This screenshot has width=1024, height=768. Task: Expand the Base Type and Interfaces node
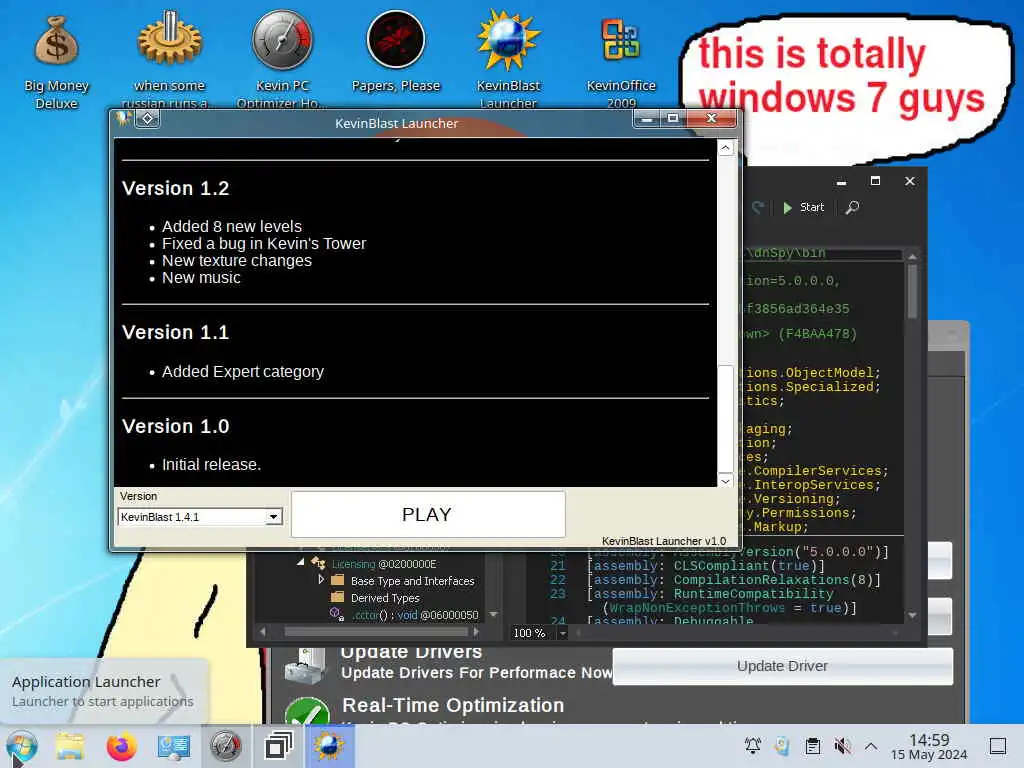pos(321,579)
